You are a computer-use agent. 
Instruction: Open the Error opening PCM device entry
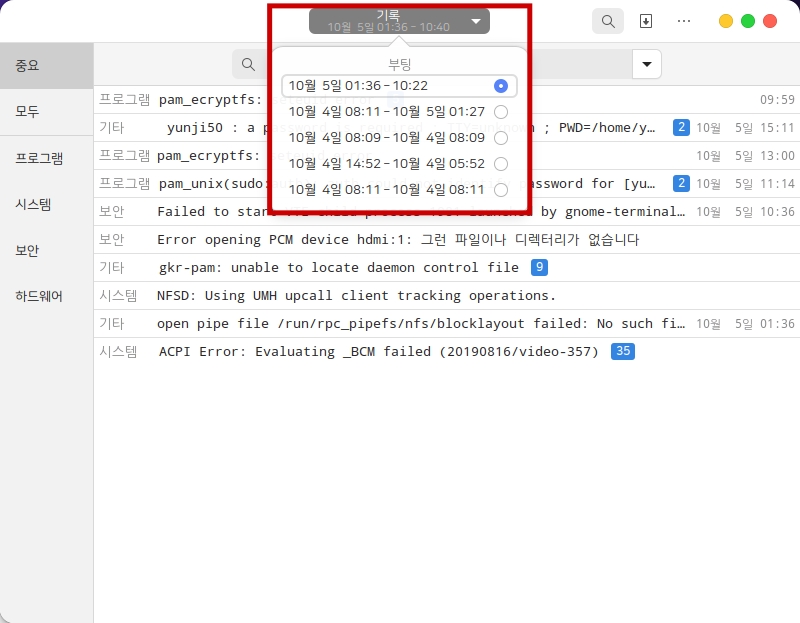(398, 239)
